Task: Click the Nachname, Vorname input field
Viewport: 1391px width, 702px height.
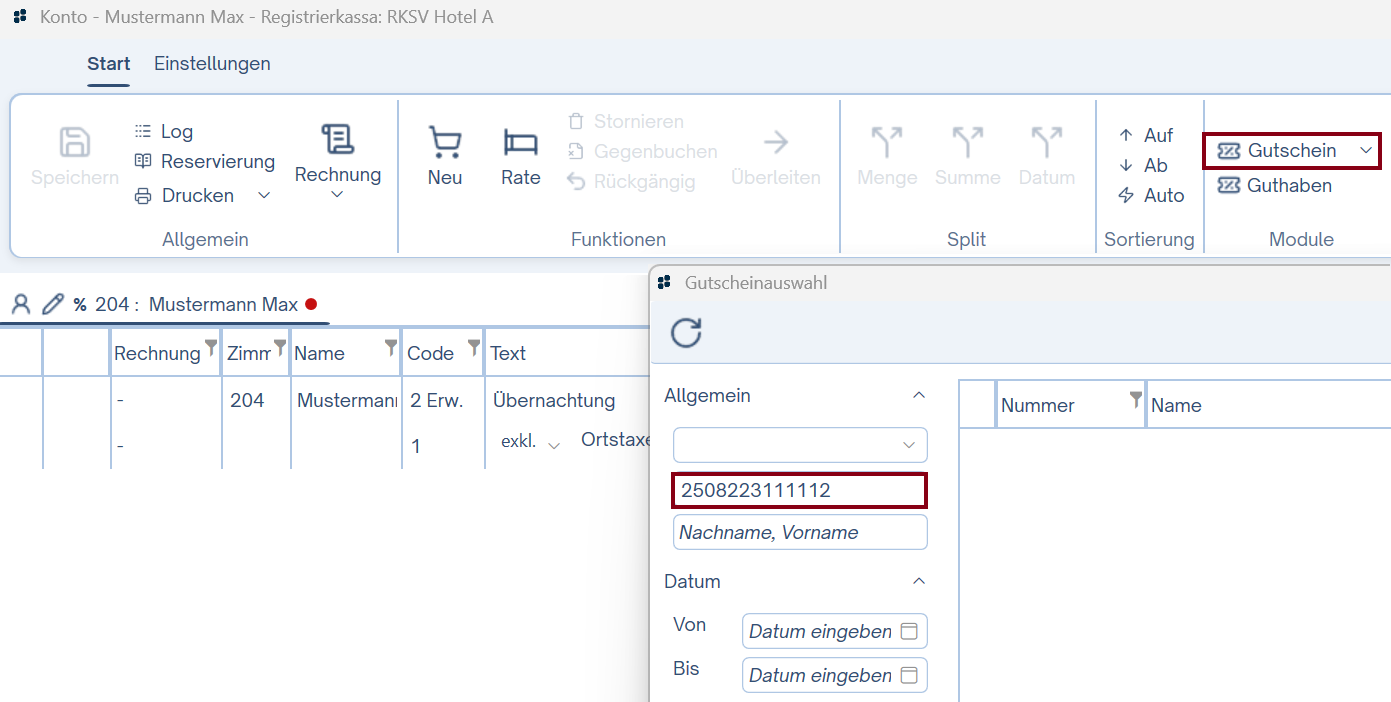Action: click(799, 533)
